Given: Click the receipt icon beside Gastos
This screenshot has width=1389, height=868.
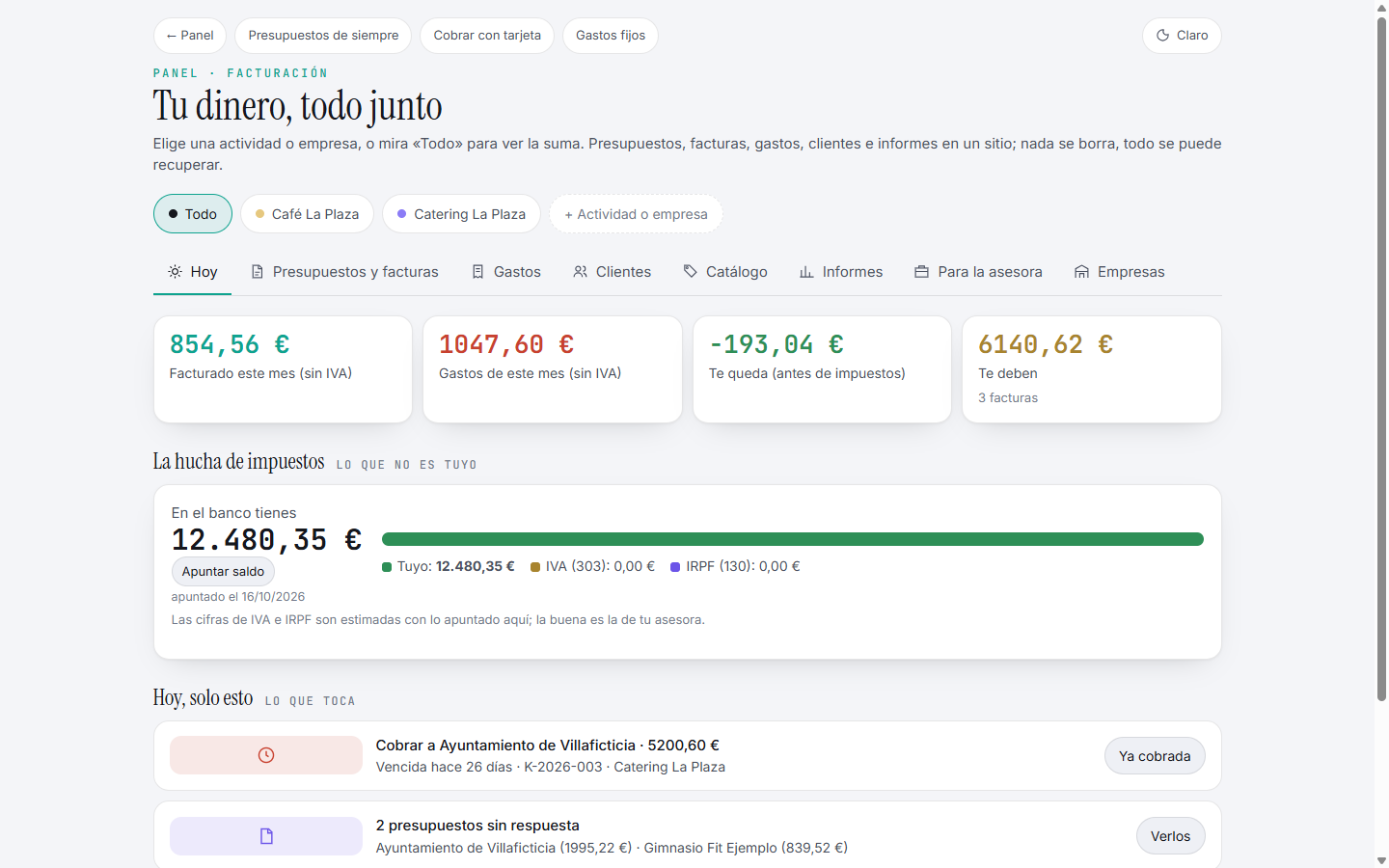Looking at the screenshot, I should pos(478,272).
